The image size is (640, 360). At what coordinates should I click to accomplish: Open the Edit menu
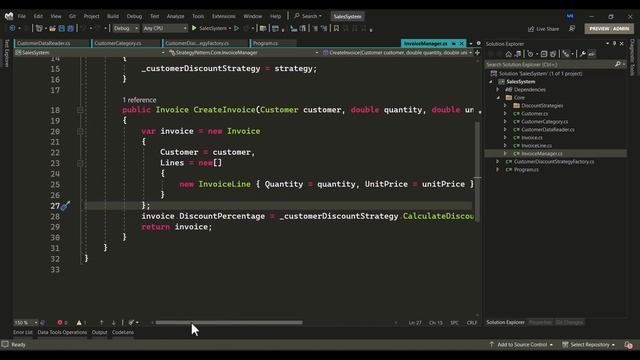click(38, 16)
